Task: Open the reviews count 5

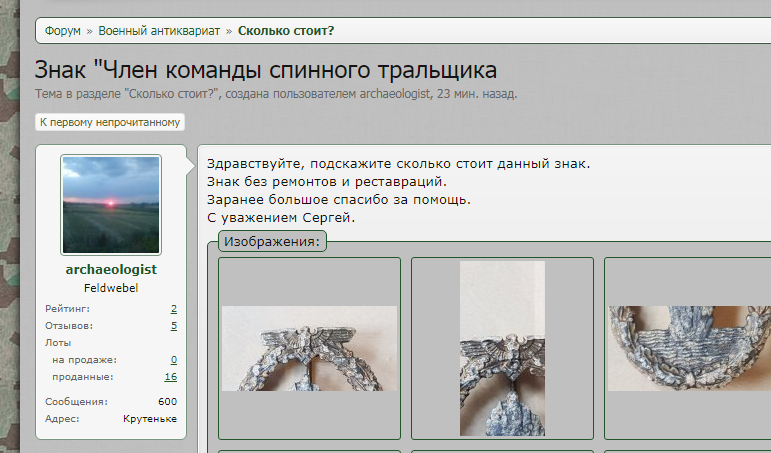Action: pyautogui.click(x=174, y=326)
